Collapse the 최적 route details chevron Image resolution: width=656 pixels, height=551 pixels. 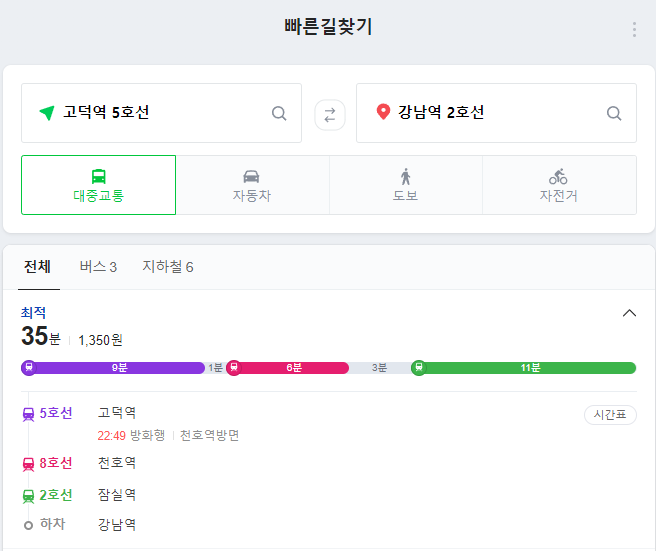coord(629,313)
